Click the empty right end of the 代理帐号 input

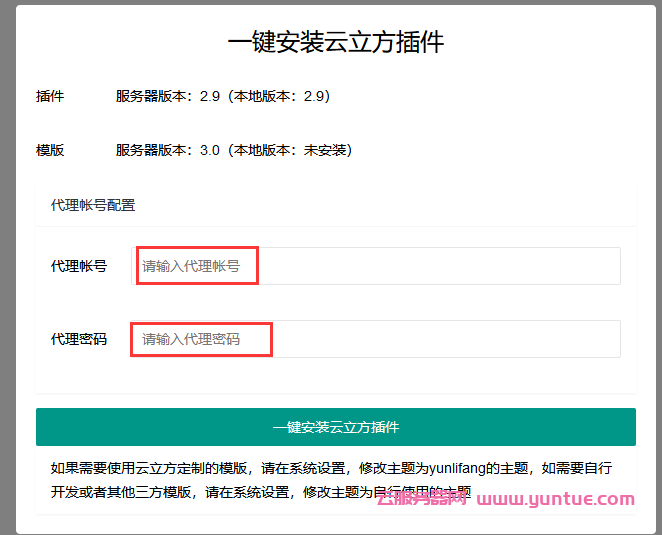(x=580, y=266)
